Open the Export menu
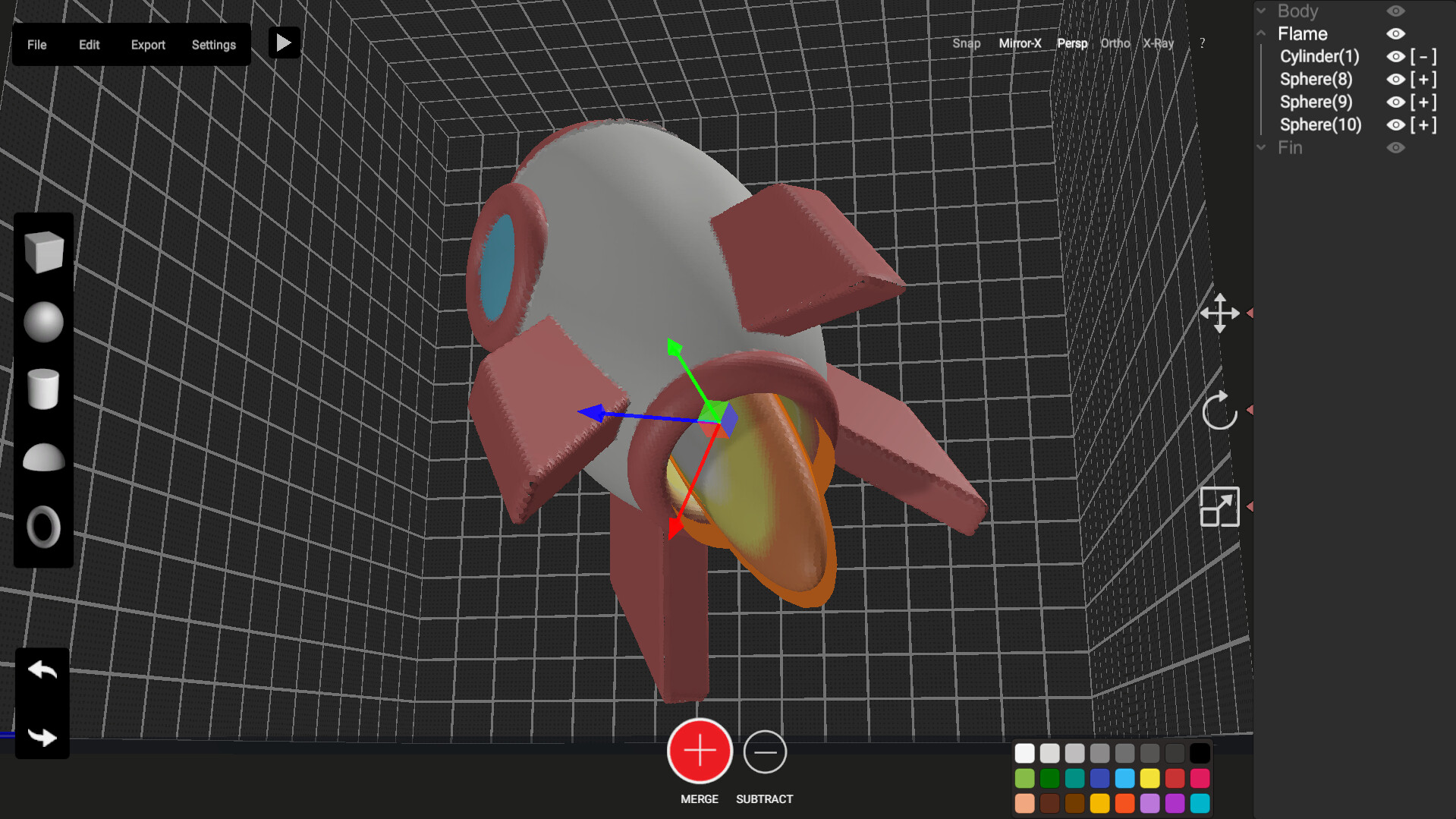Viewport: 1456px width, 819px height. (148, 45)
